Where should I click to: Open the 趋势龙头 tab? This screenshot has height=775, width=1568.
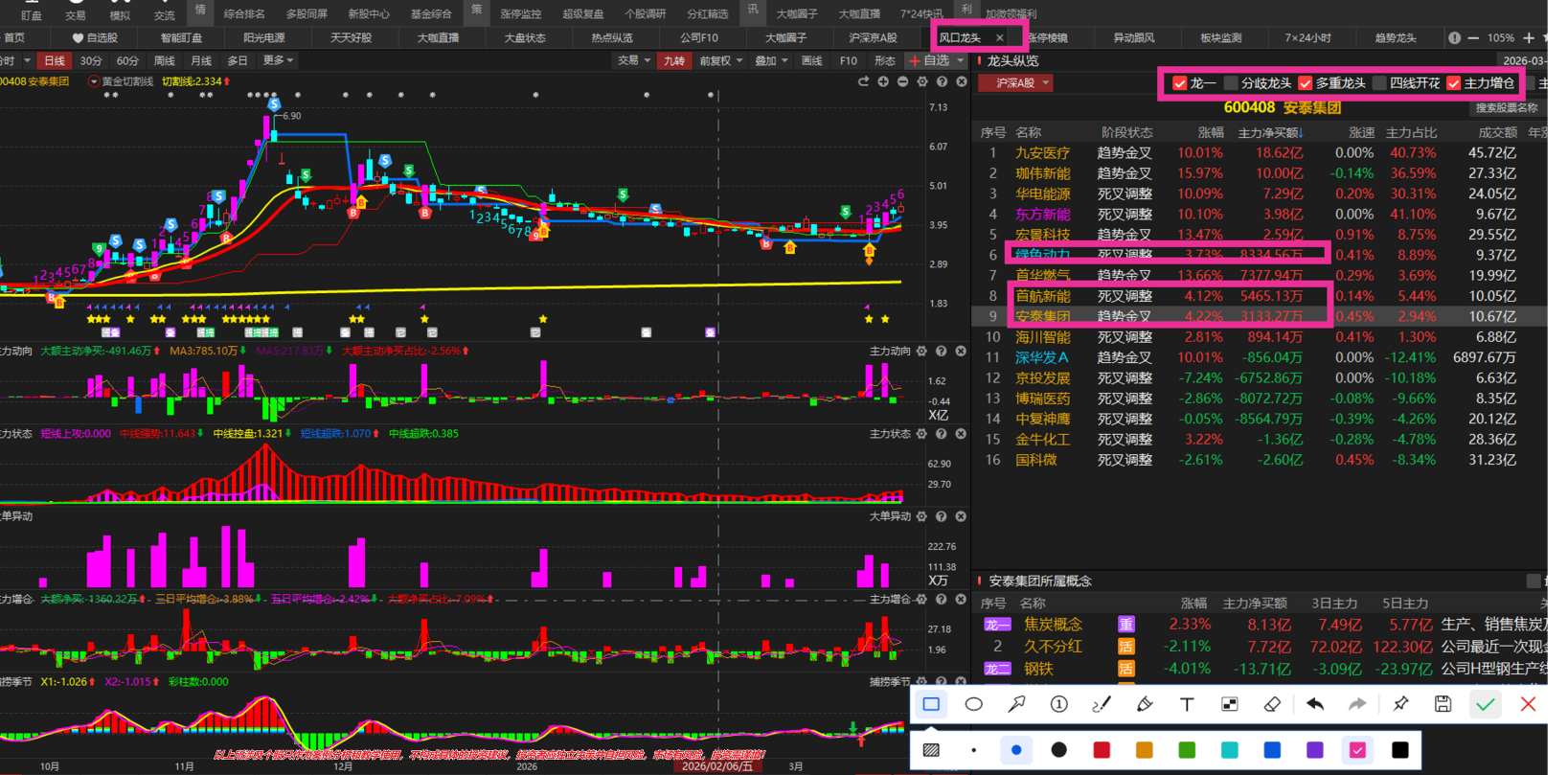[x=1395, y=37]
